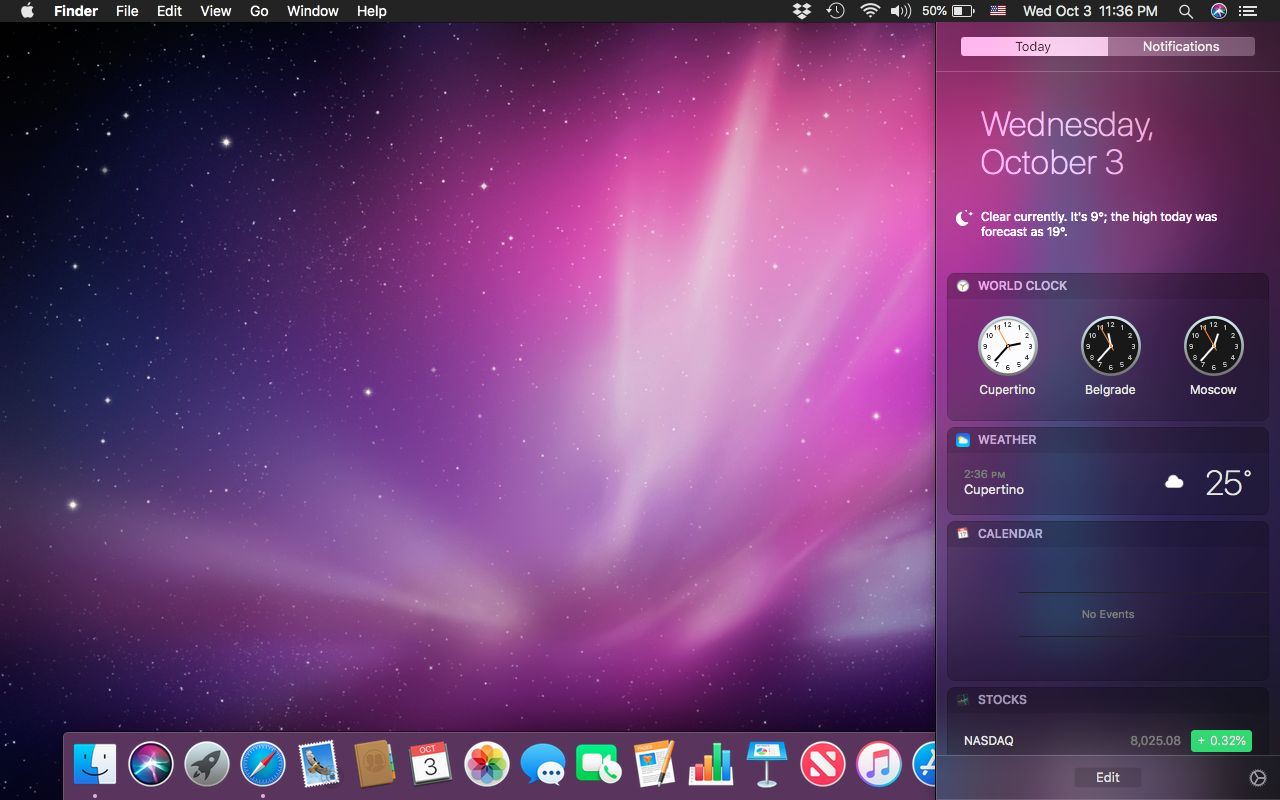Click the NASDAQ stock row
Screen dimensions: 1280x800
pyautogui.click(x=1108, y=741)
